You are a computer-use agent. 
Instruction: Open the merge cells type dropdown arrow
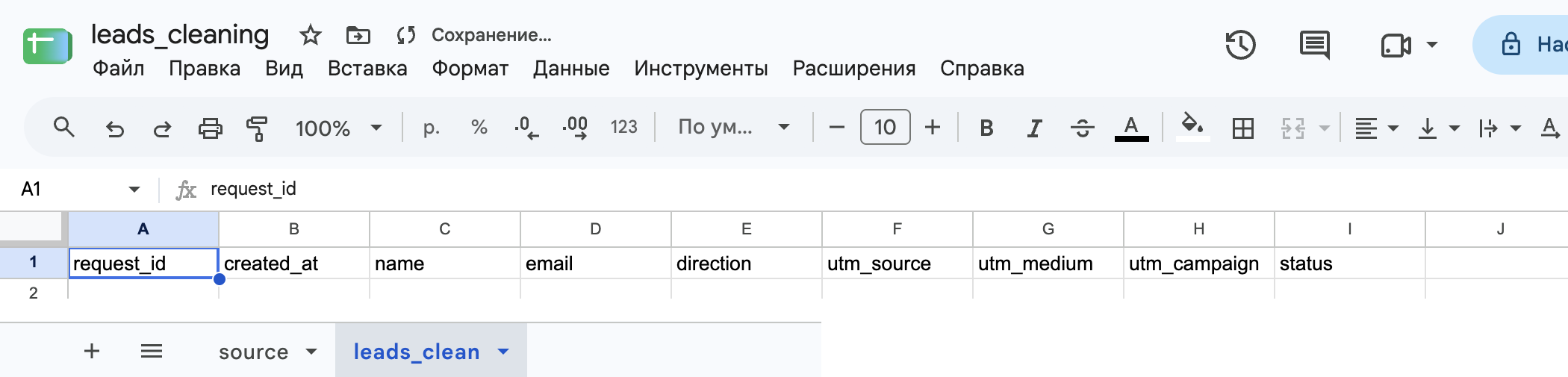1325,128
